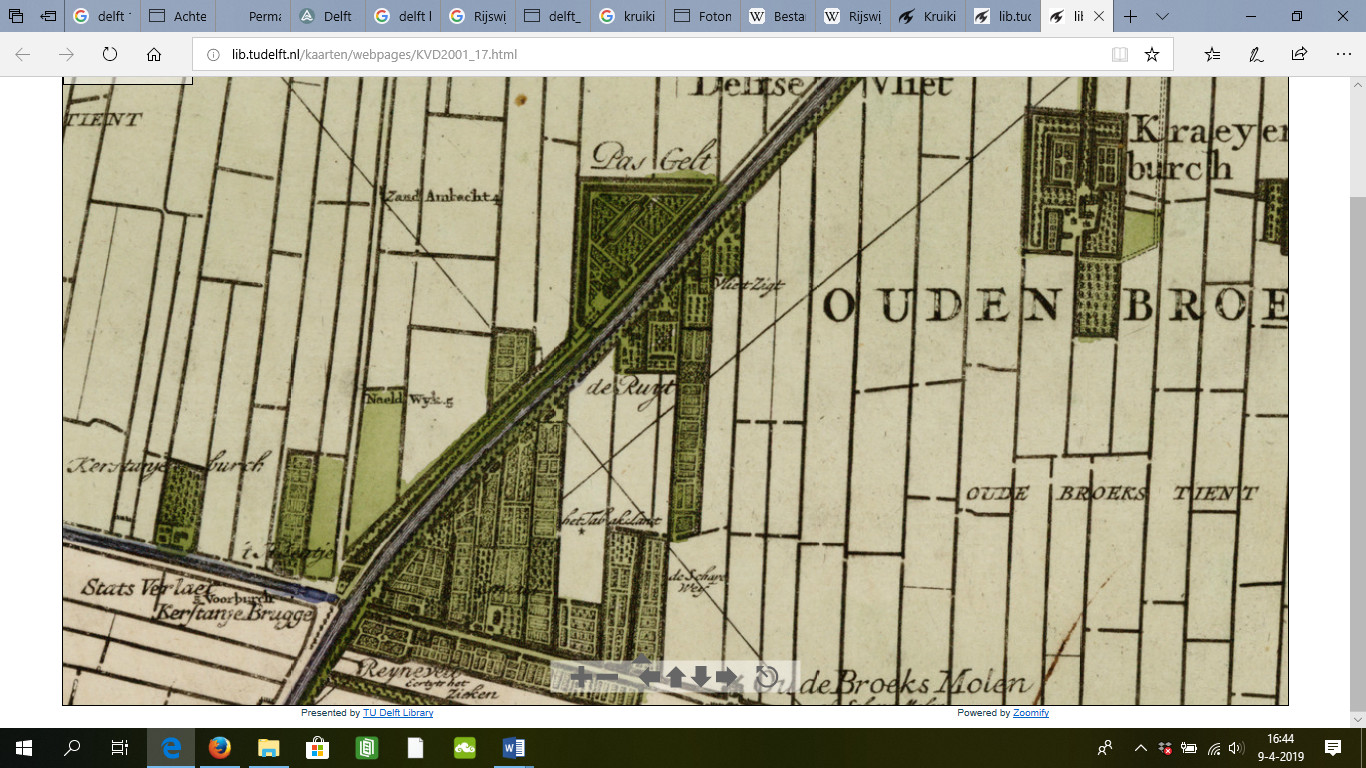This screenshot has width=1366, height=768.
Task: Switch to the inactive 'lib.tuc' tab
Action: 1002,16
